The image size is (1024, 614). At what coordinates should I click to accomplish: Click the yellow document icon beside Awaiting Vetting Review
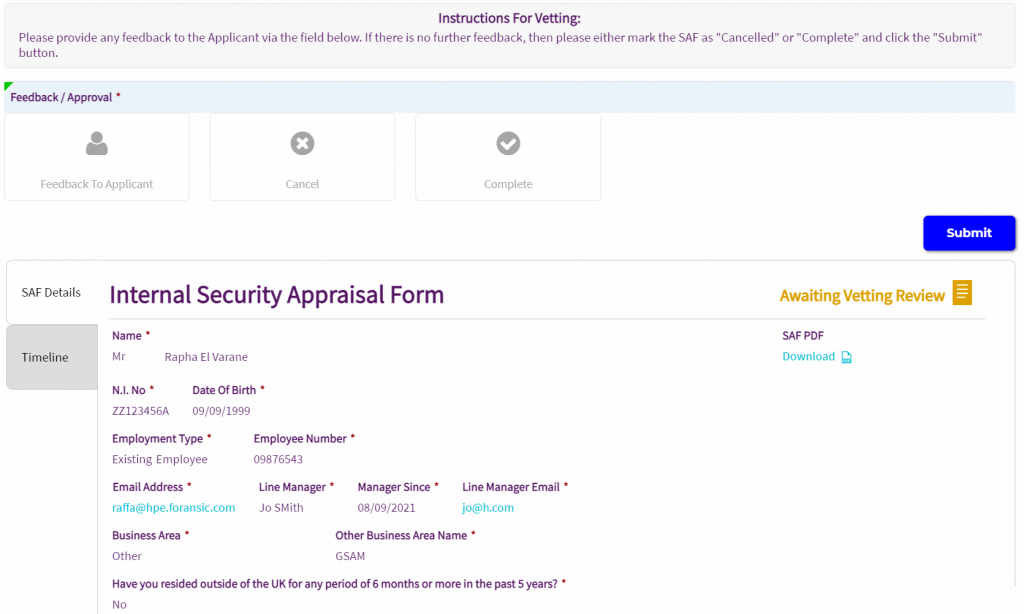pyautogui.click(x=962, y=293)
